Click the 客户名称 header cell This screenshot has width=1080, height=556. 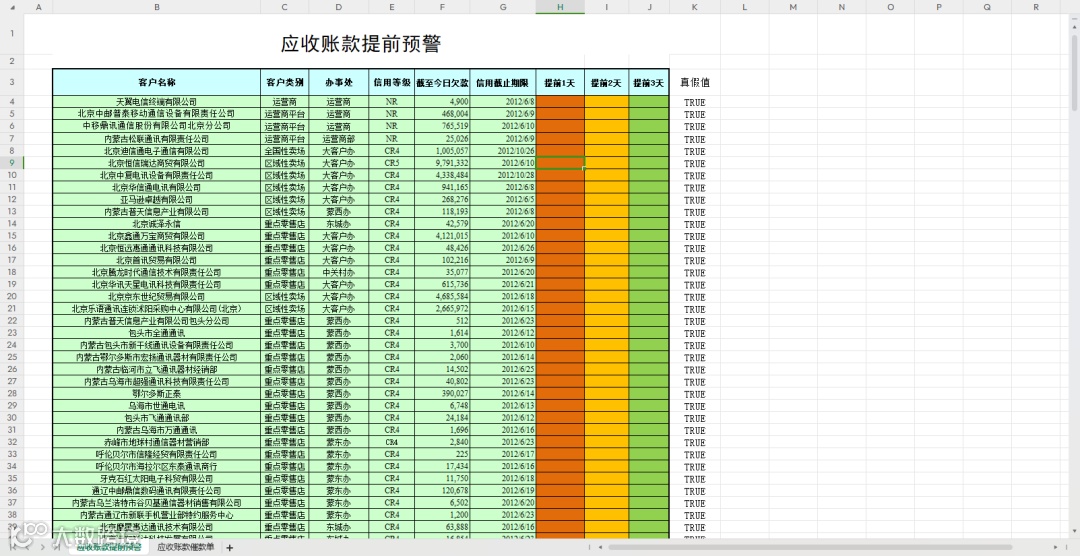(x=156, y=83)
